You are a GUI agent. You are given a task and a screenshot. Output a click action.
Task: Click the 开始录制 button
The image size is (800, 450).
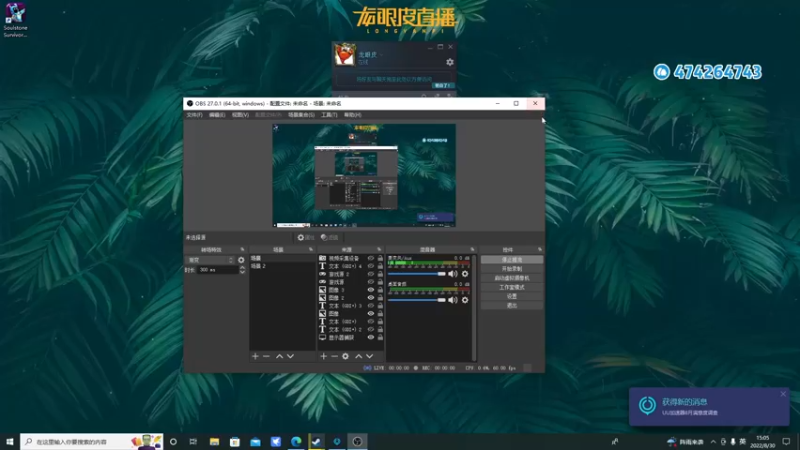[x=512, y=269]
